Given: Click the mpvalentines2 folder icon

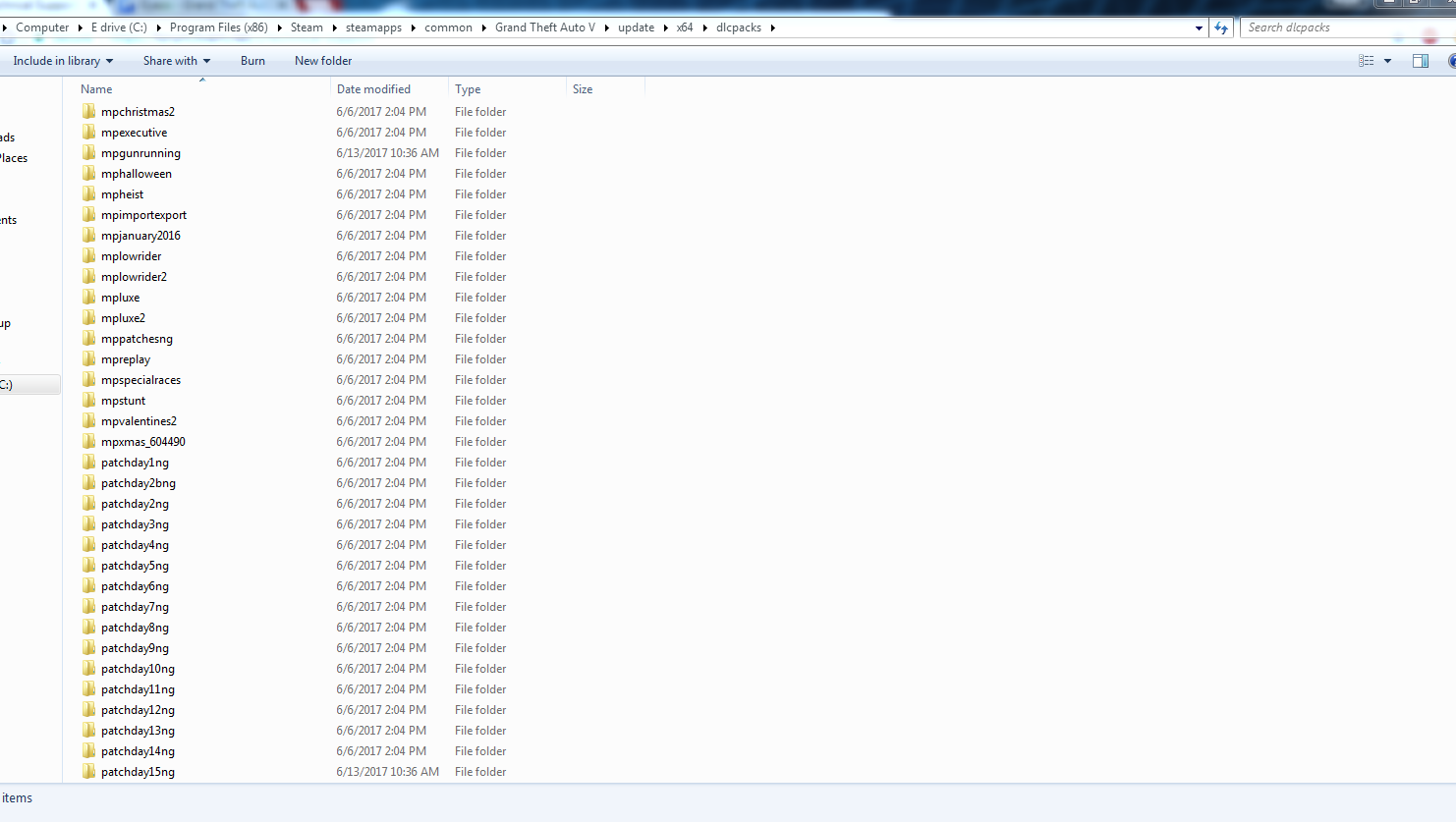Looking at the screenshot, I should pyautogui.click(x=89, y=420).
